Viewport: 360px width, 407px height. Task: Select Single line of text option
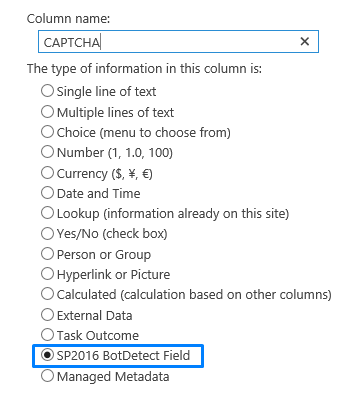pyautogui.click(x=47, y=91)
